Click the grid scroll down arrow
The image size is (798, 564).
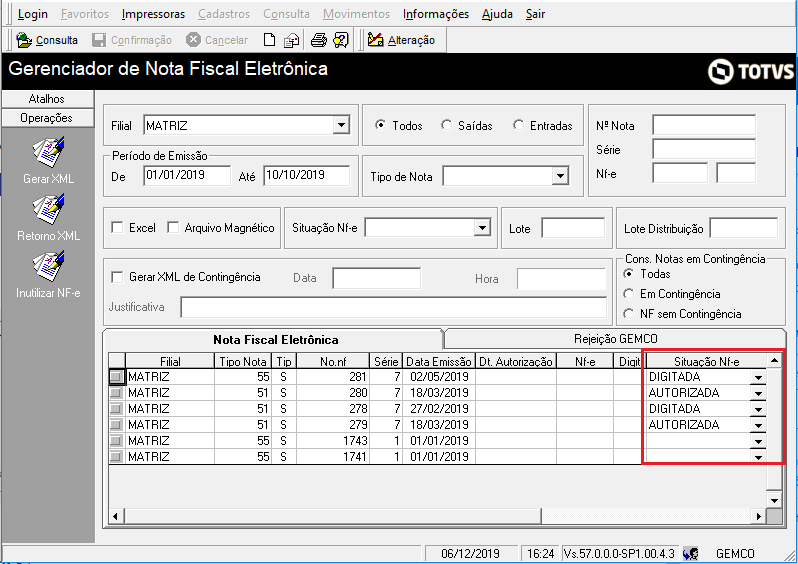774,500
